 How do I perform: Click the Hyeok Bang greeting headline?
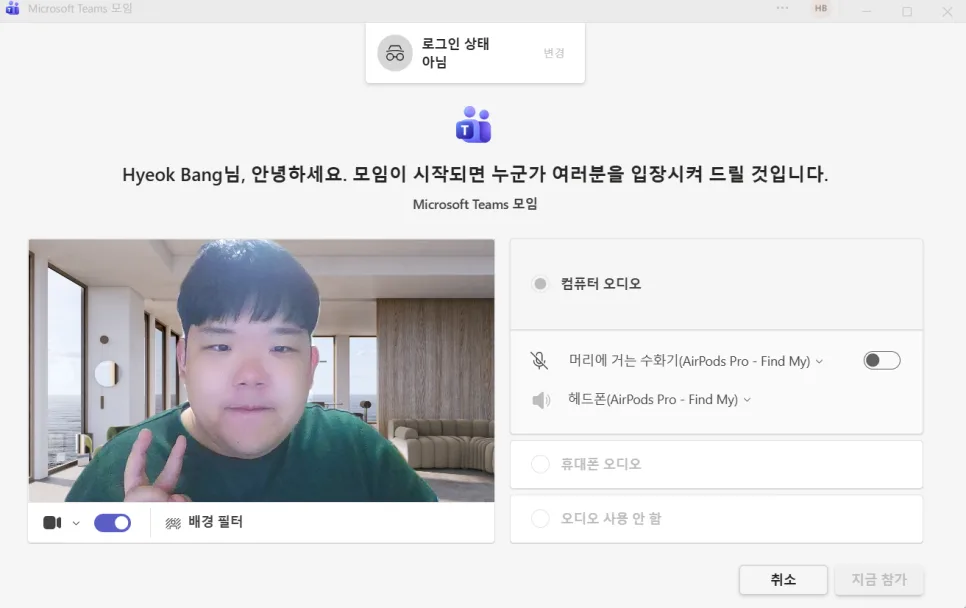pos(475,174)
